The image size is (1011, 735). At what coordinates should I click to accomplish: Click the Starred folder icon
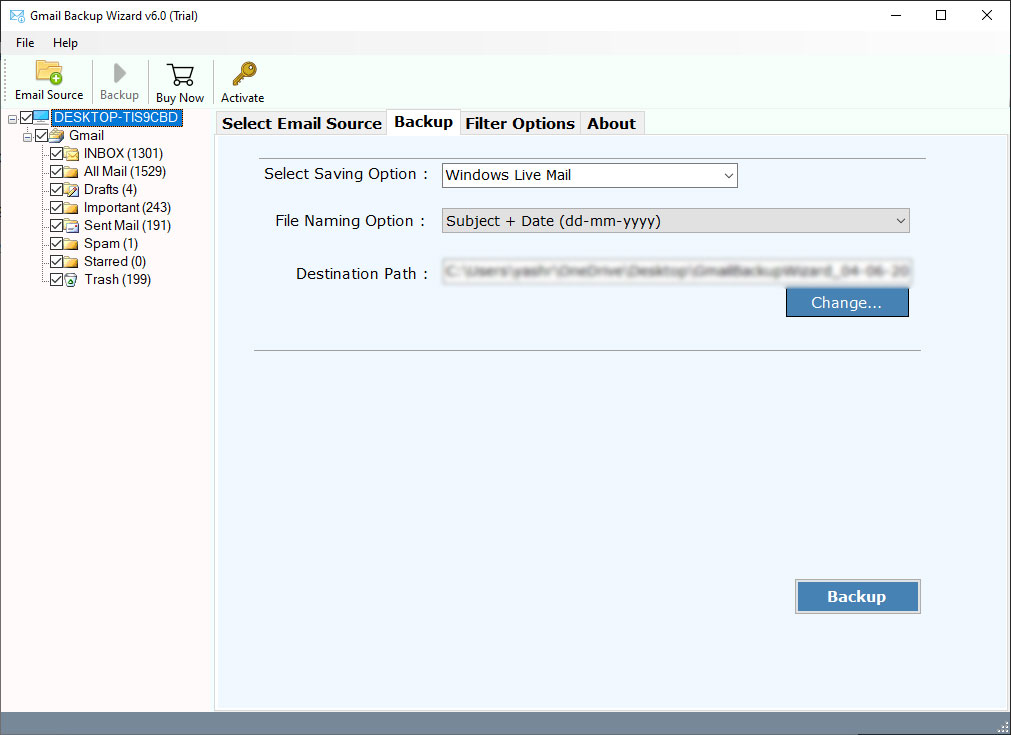coord(72,262)
